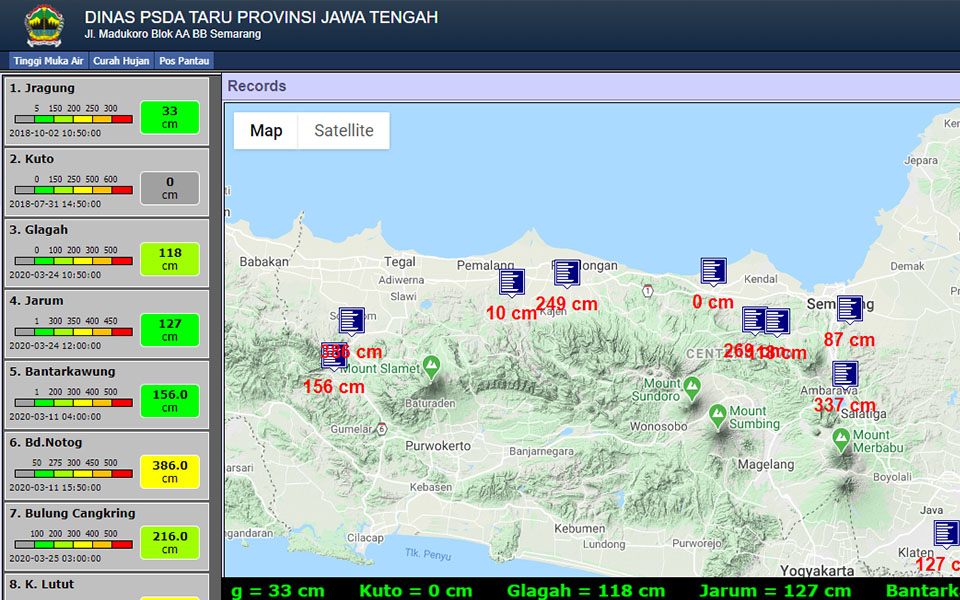Click the station marker above 337 cm

[x=845, y=375]
